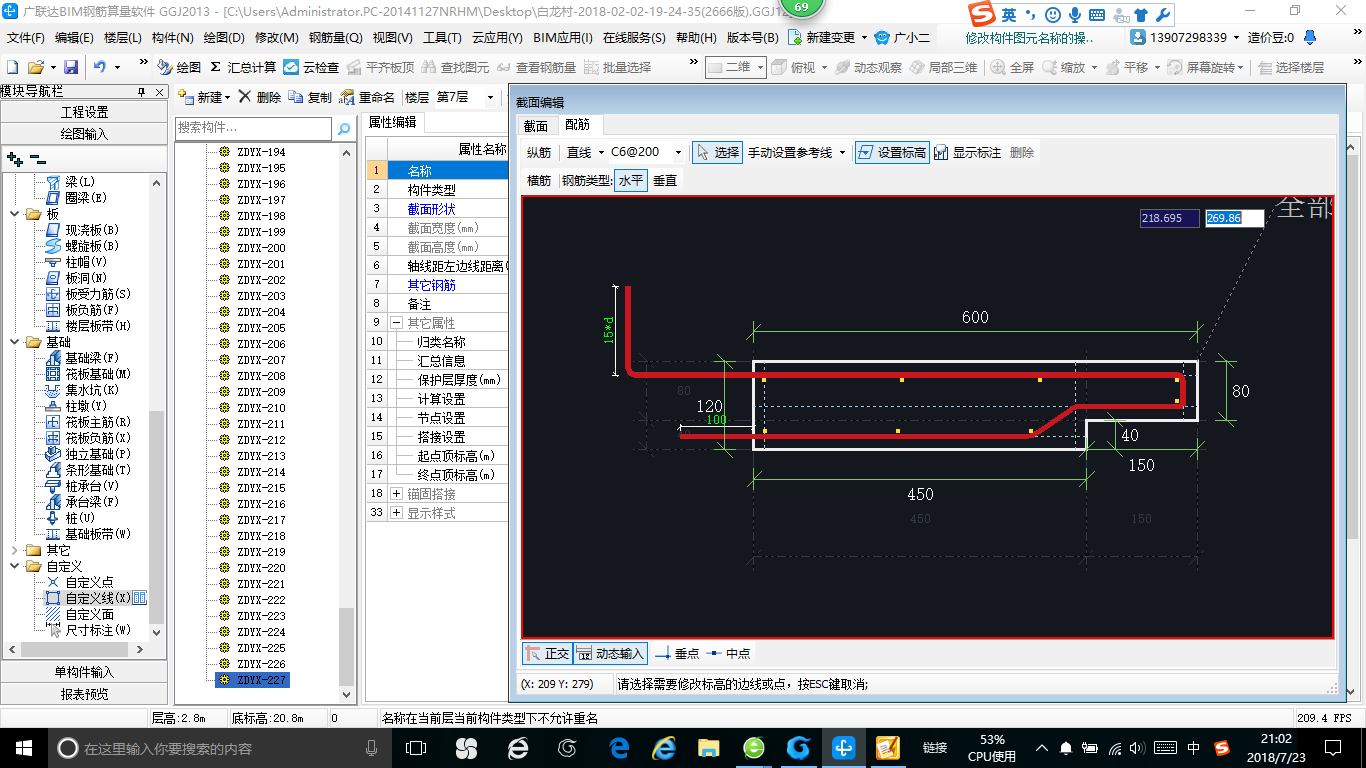Switch to 配筋 tab

[x=577, y=125]
